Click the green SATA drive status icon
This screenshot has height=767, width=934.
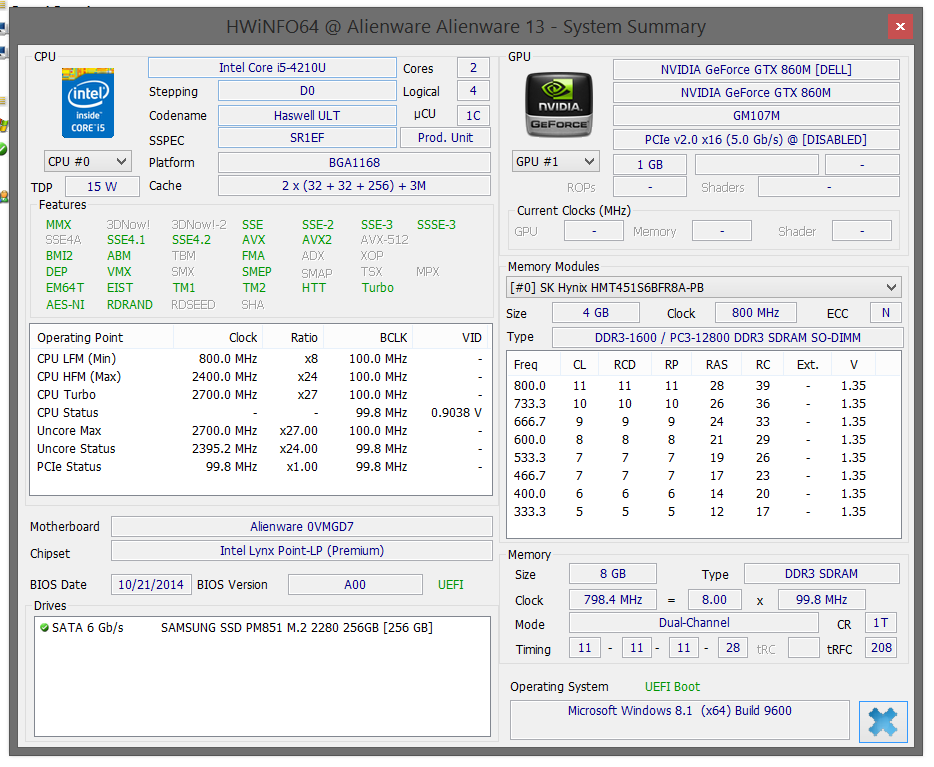point(44,628)
